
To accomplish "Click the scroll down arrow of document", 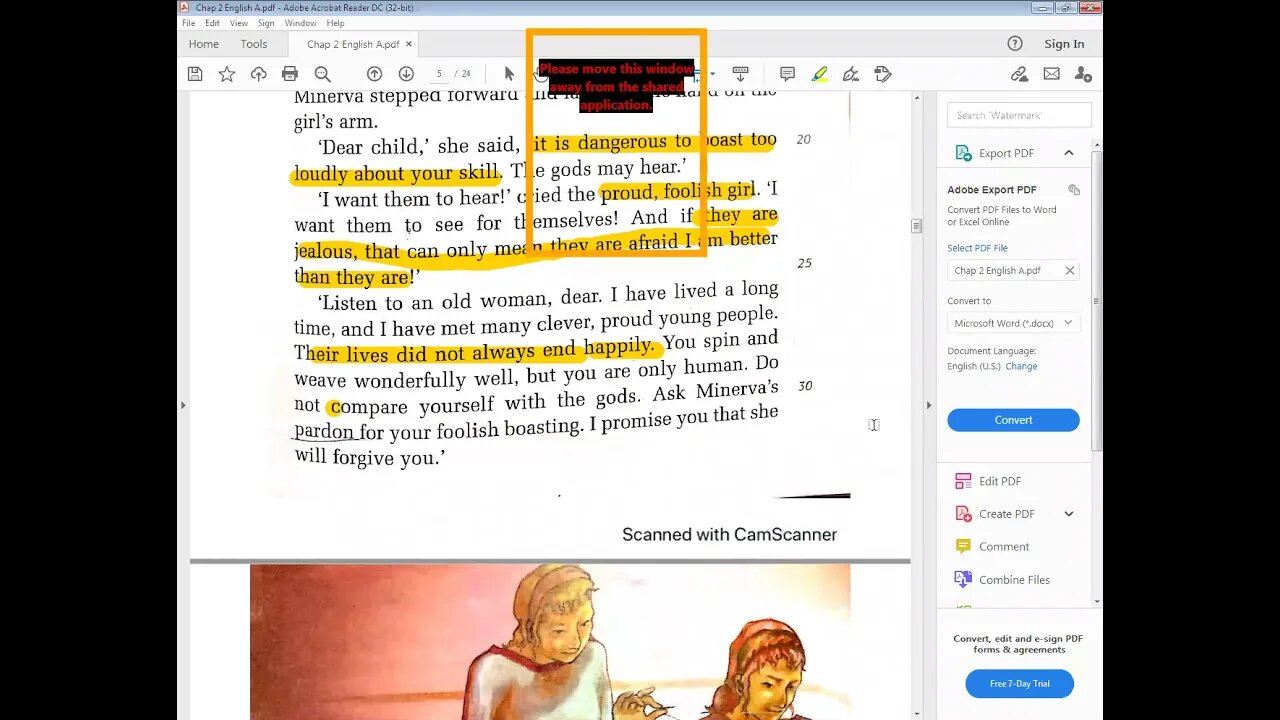I will pos(916,713).
